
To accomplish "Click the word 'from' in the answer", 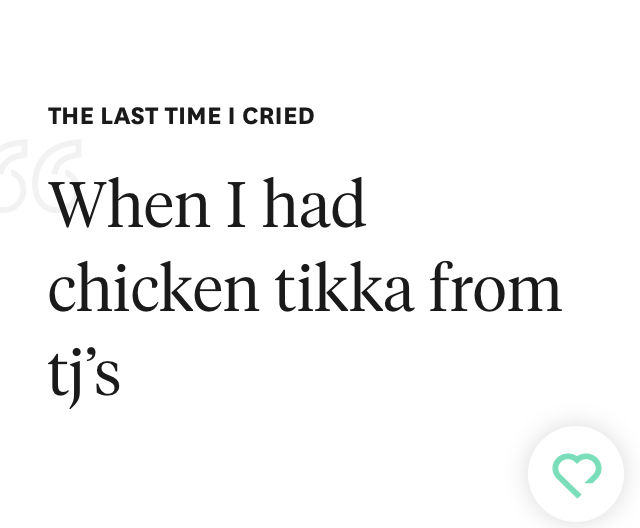I will (496, 287).
